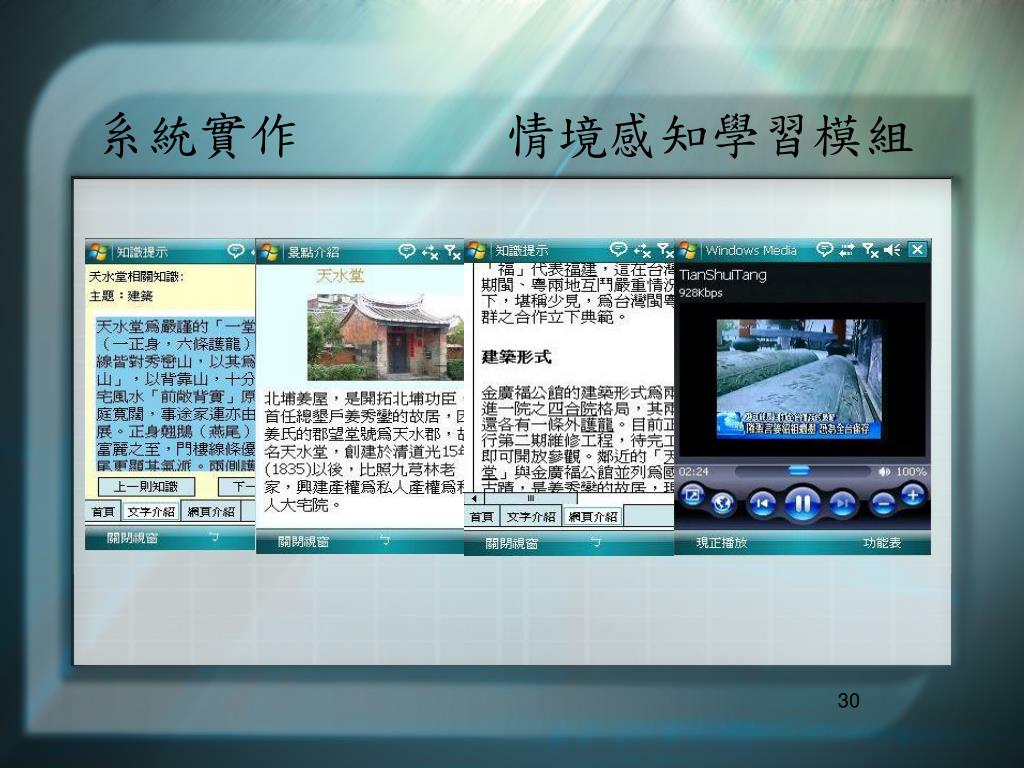1024x768 pixels.
Task: Switch to 網頁介紹 tab in the 主題：建築 screen
Action: (x=210, y=512)
